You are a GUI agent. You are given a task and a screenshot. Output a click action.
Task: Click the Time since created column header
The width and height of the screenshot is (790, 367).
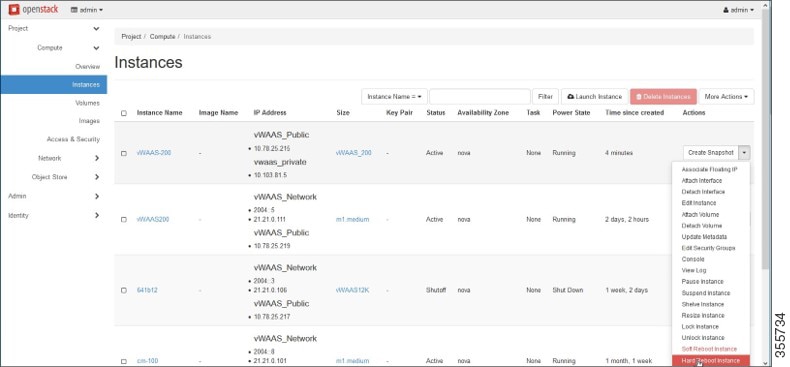pyautogui.click(x=634, y=113)
